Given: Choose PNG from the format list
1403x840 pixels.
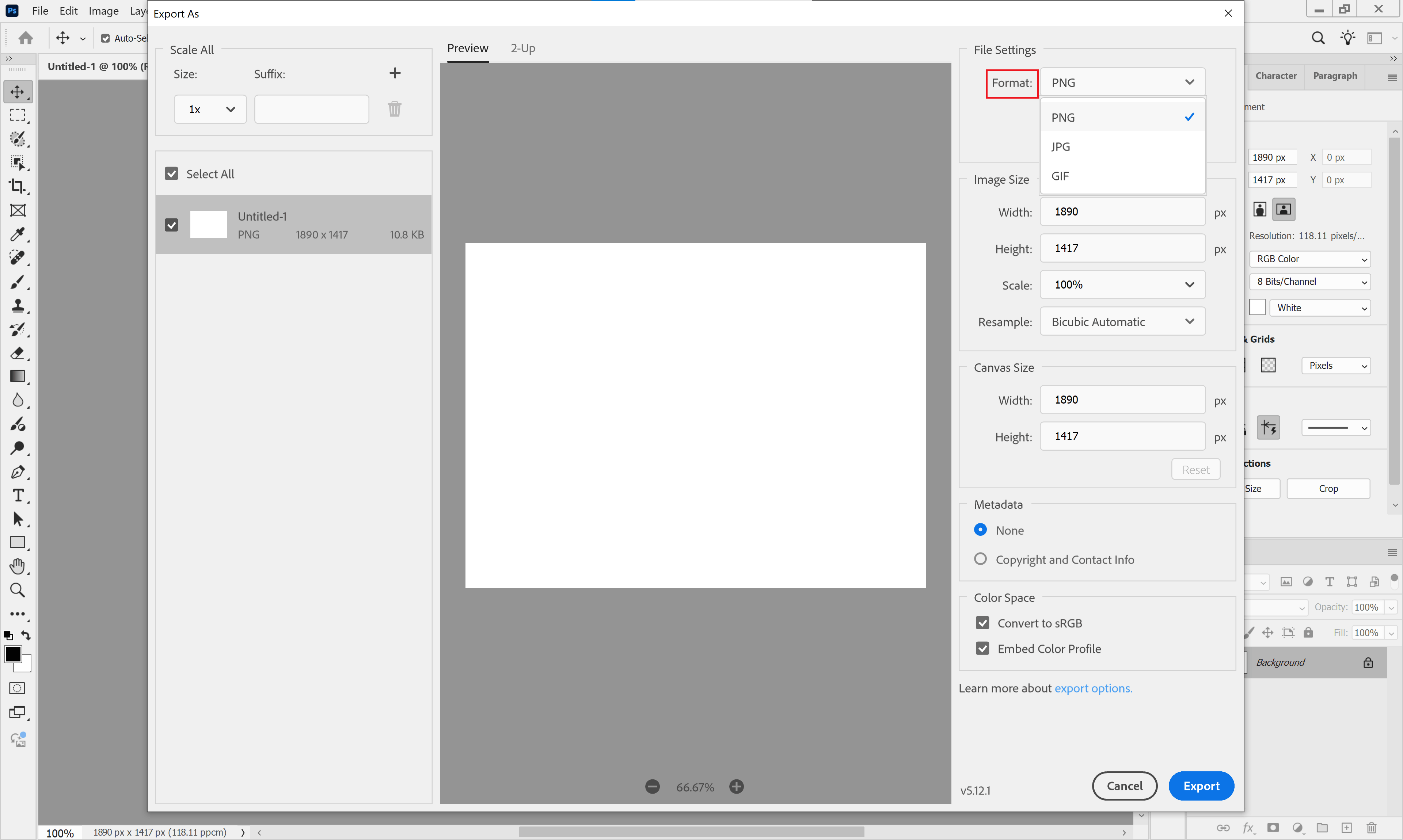Looking at the screenshot, I should [1122, 117].
